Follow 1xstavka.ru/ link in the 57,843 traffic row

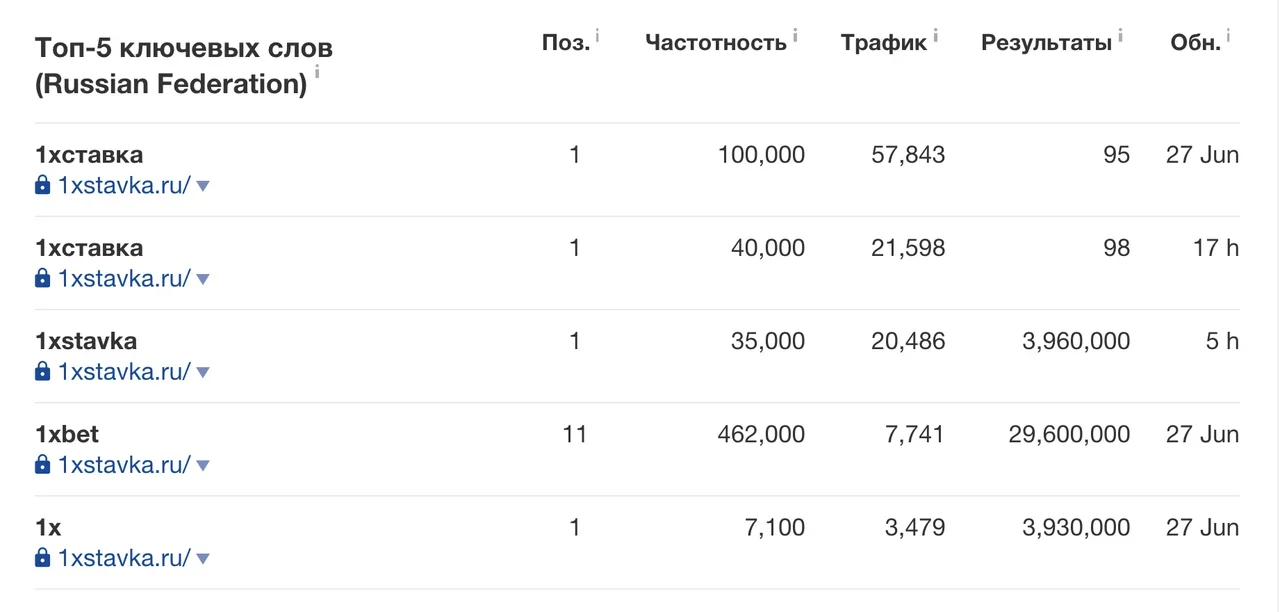[124, 185]
